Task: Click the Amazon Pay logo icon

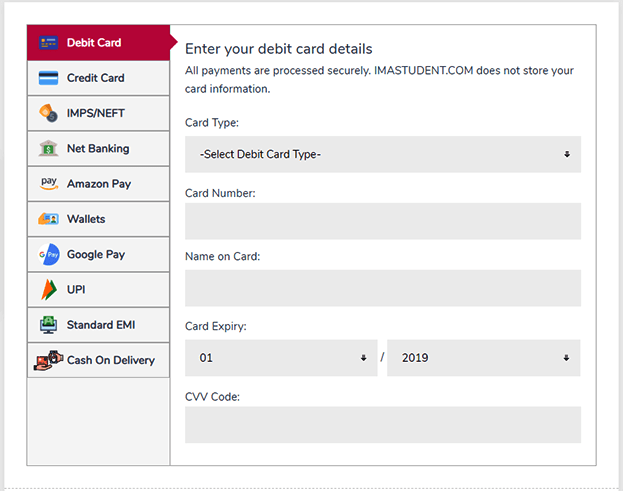Action: coord(49,184)
